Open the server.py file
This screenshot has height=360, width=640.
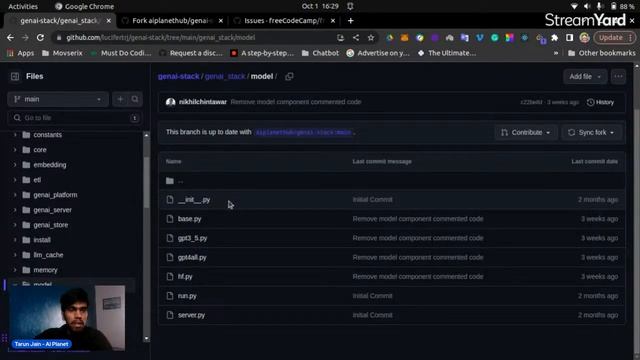(x=191, y=315)
